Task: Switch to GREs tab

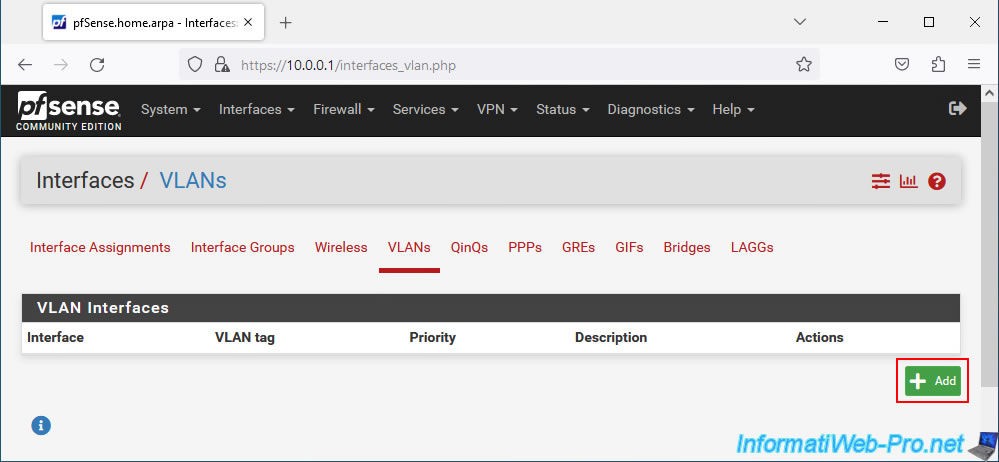Action: click(x=579, y=247)
